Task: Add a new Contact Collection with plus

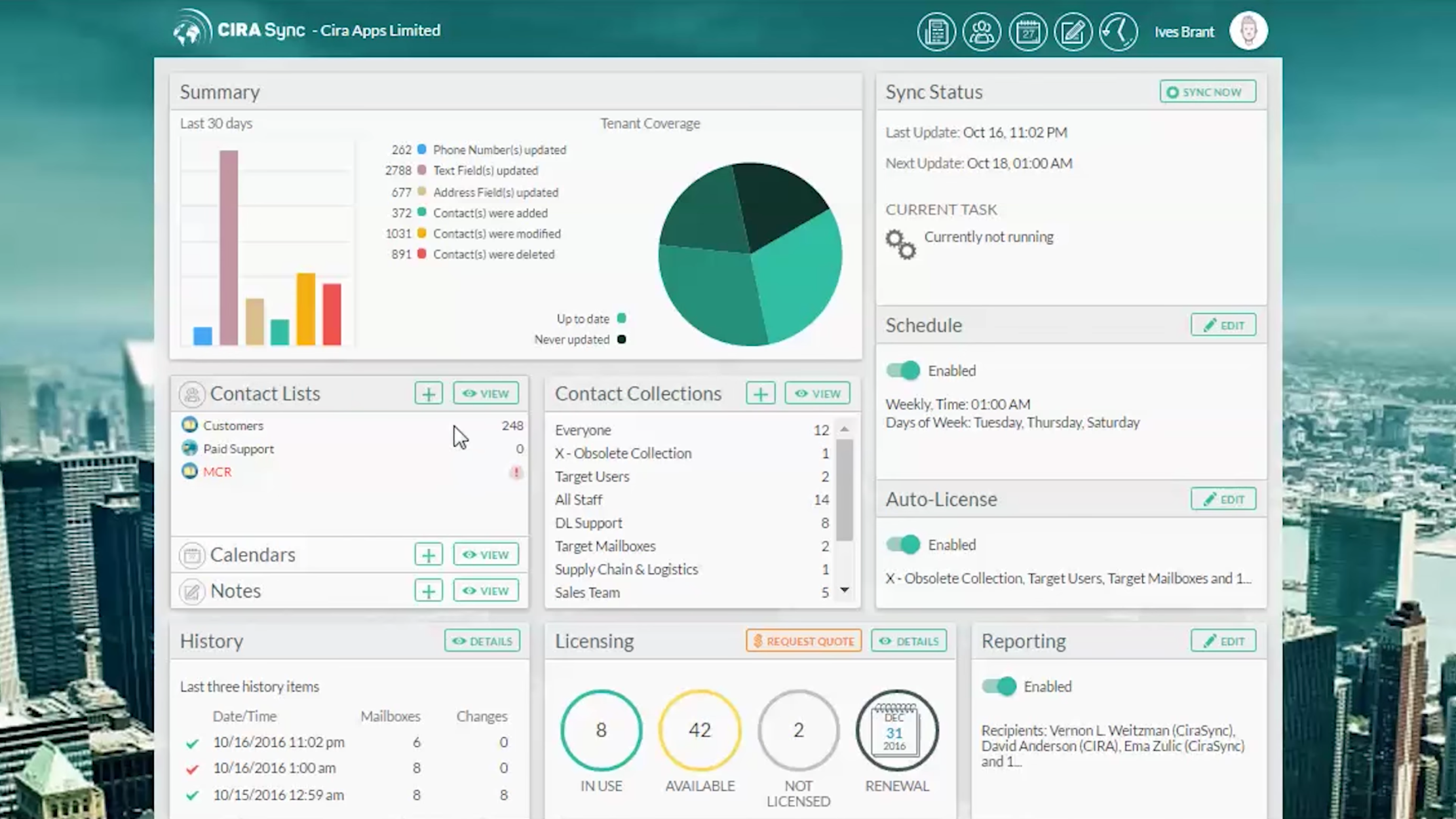Action: point(760,394)
